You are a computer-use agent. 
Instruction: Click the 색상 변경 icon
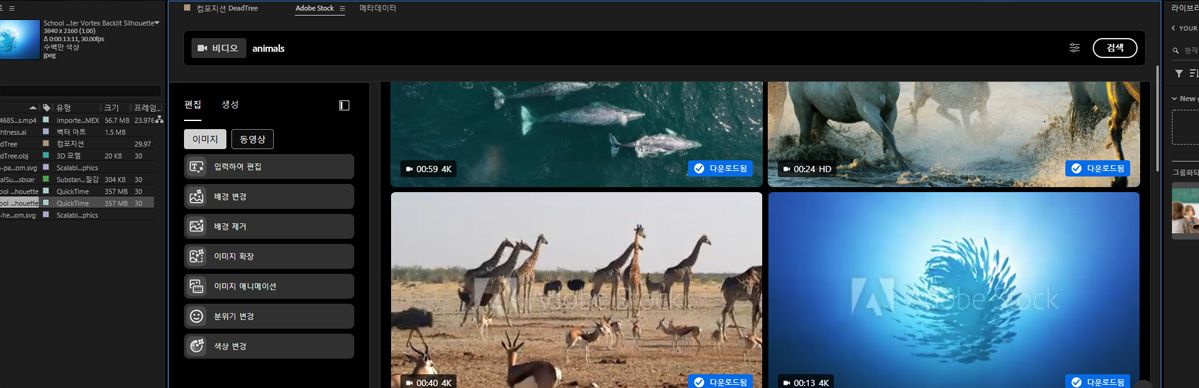pyautogui.click(x=197, y=346)
